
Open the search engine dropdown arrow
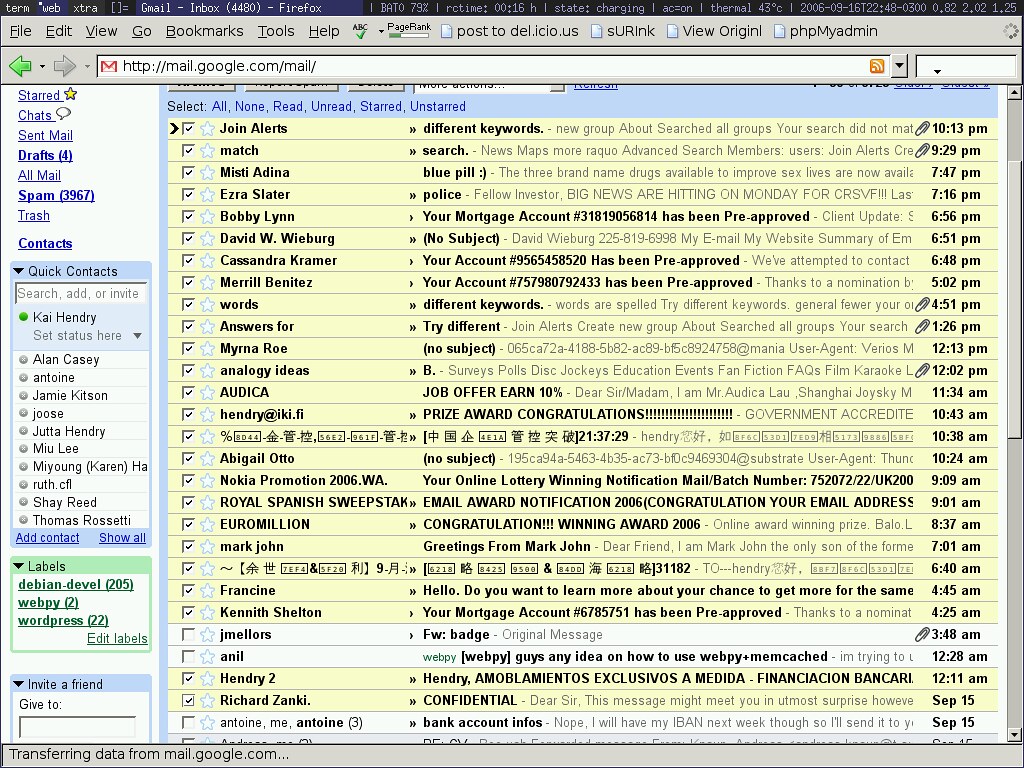click(937, 71)
